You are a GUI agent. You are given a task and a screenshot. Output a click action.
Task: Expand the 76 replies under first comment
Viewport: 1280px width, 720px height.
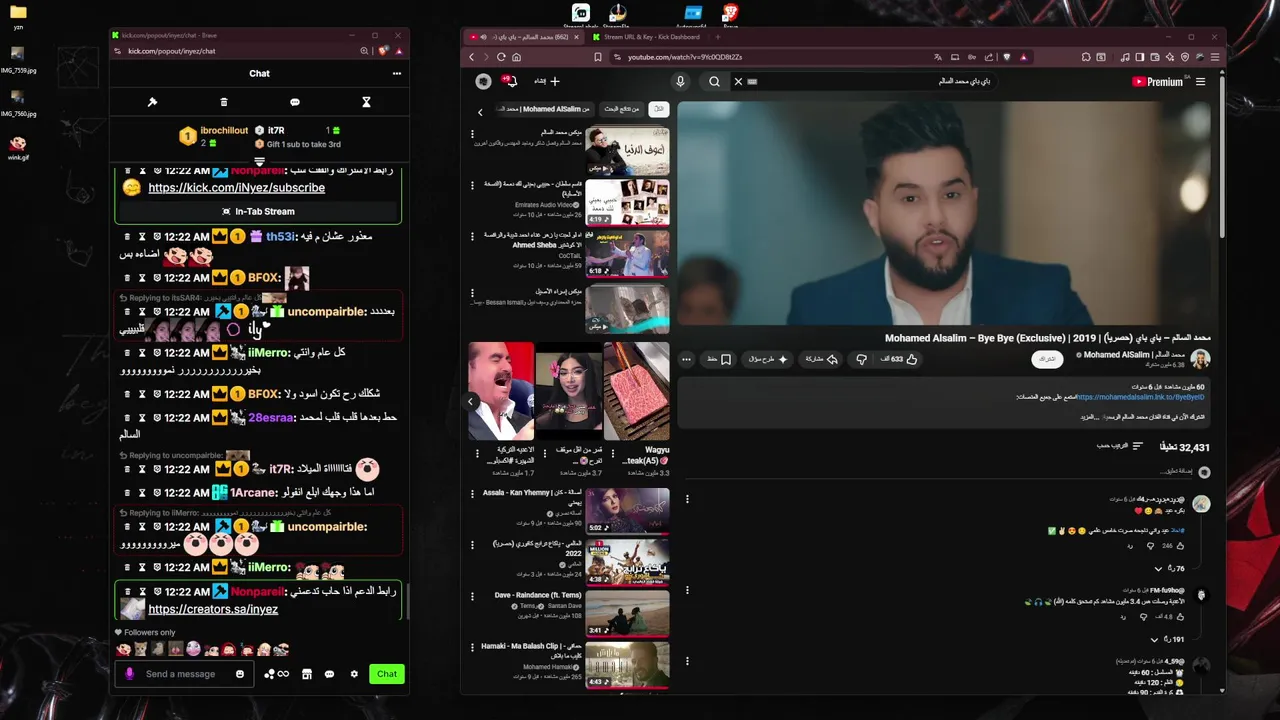(x=1170, y=569)
